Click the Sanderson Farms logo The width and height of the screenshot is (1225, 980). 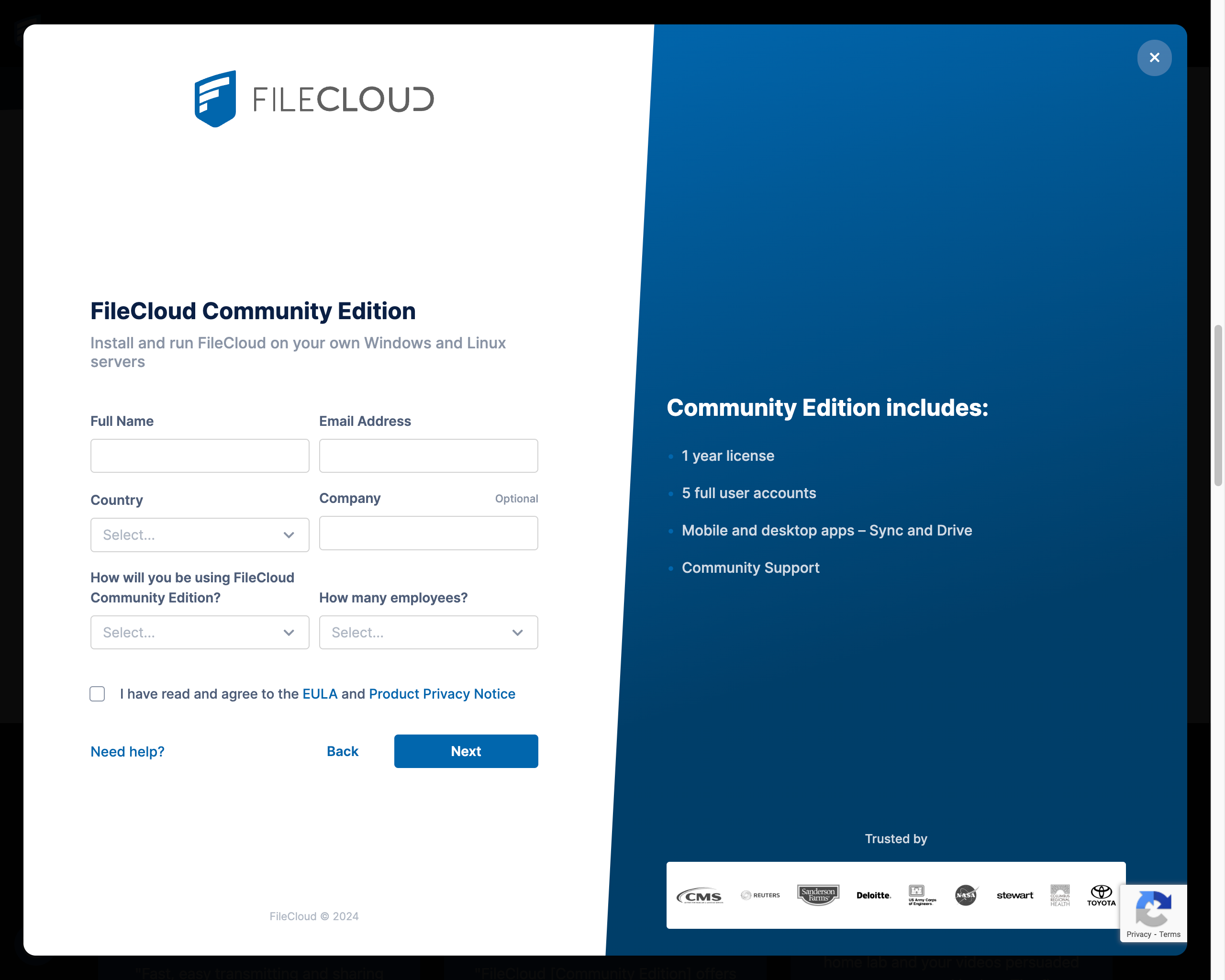[818, 895]
